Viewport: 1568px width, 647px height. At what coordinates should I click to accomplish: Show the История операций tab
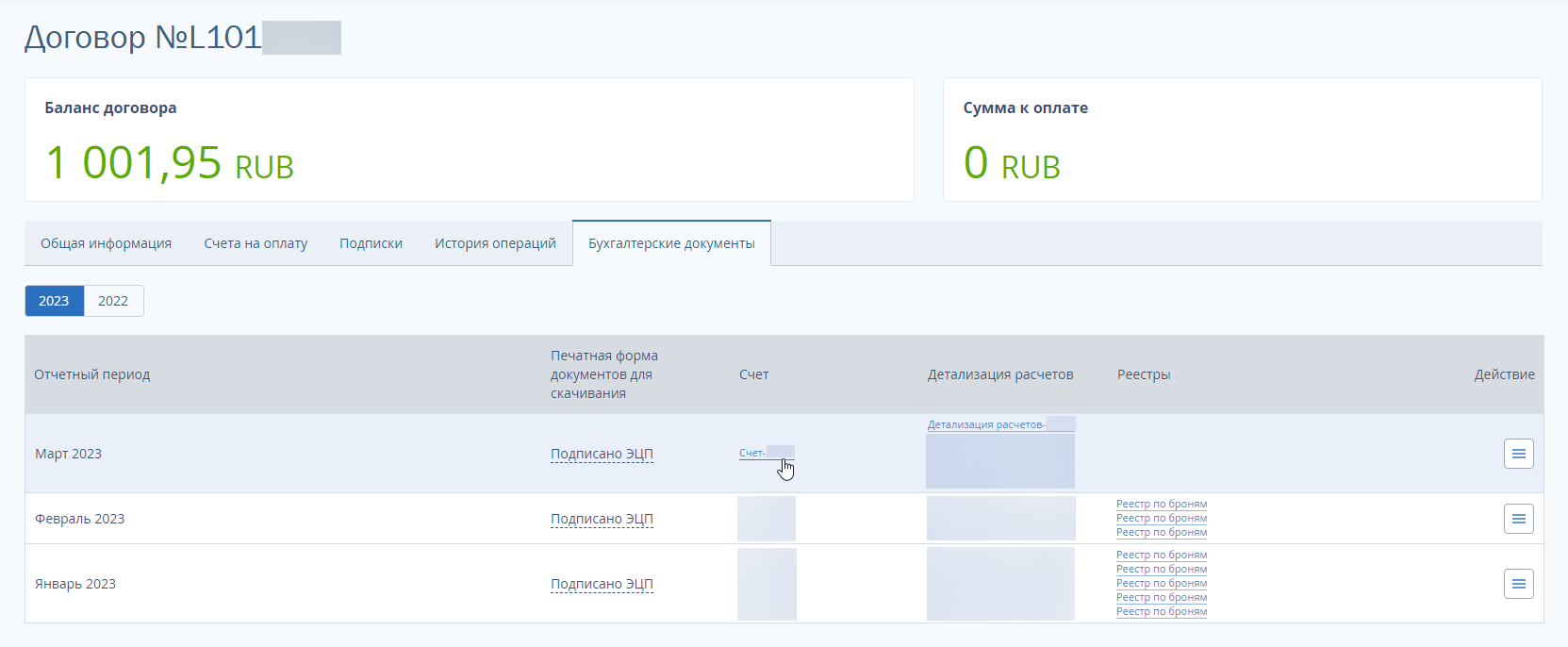pyautogui.click(x=495, y=243)
